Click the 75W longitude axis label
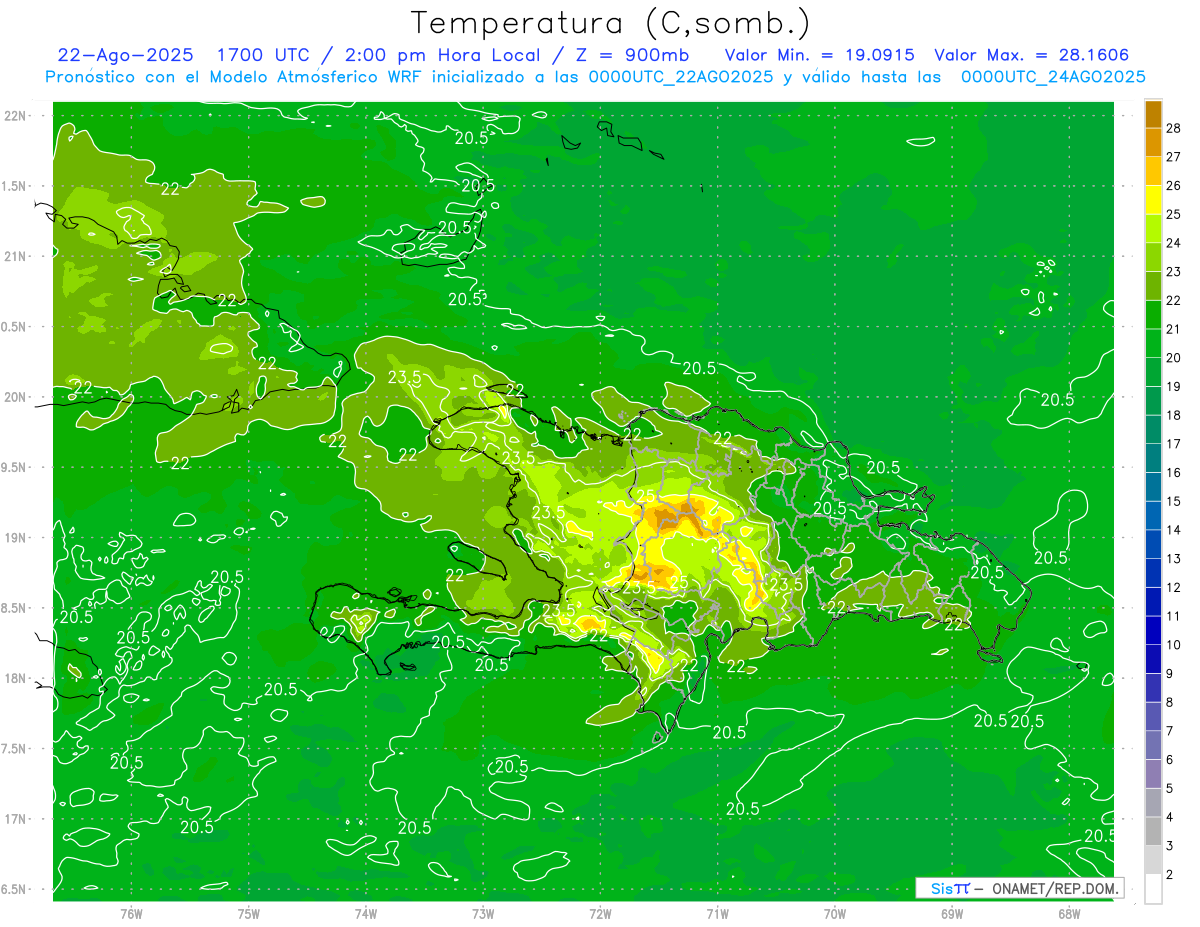Image resolution: width=1200 pixels, height=927 pixels. tap(248, 914)
